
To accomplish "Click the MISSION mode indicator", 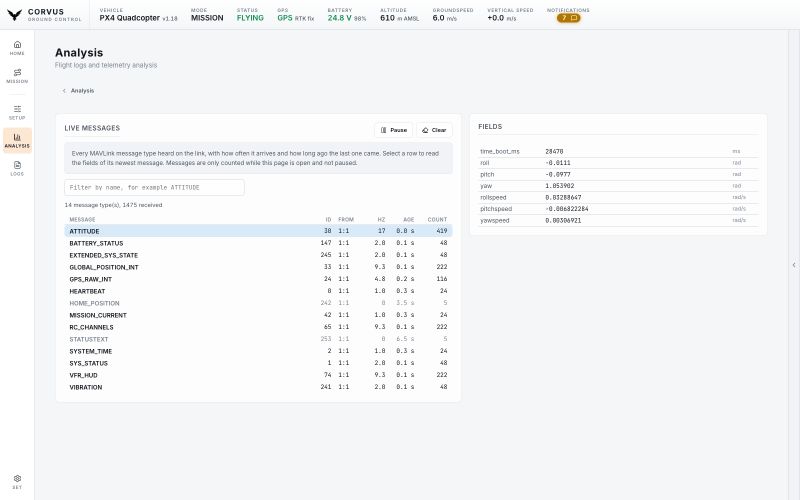I will 207,18.
